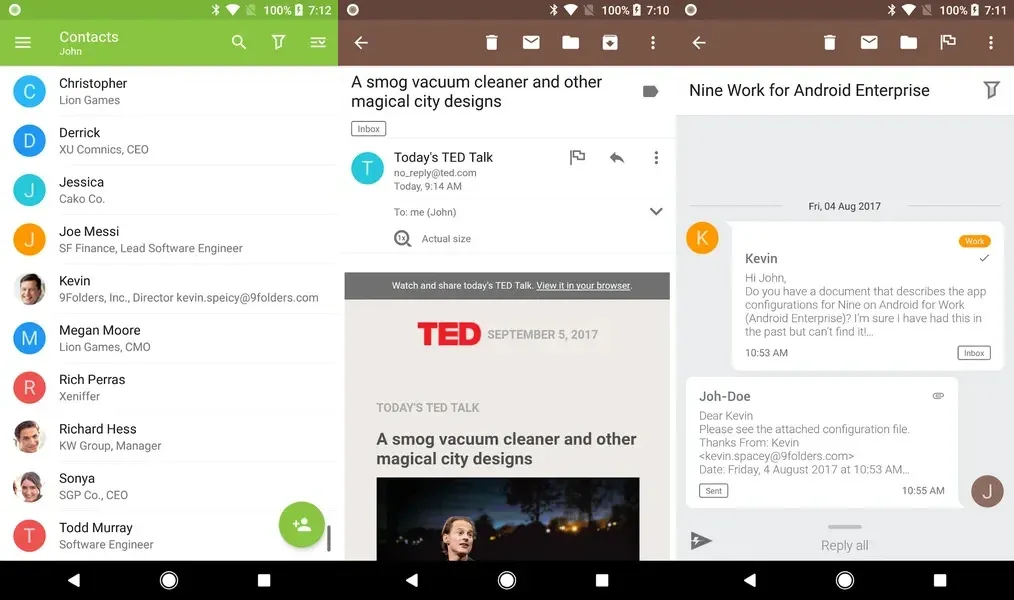The width and height of the screenshot is (1014, 600).
Task: Delete the TED Talk email
Action: (491, 43)
